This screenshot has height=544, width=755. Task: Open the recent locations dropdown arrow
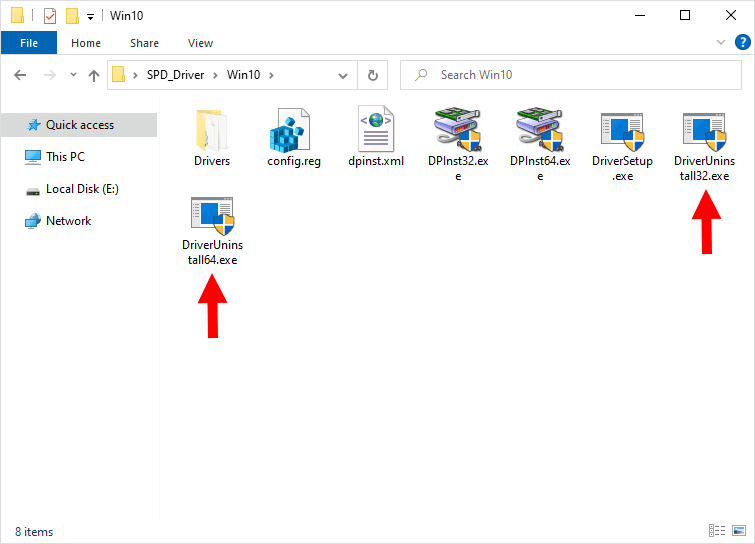pyautogui.click(x=73, y=75)
